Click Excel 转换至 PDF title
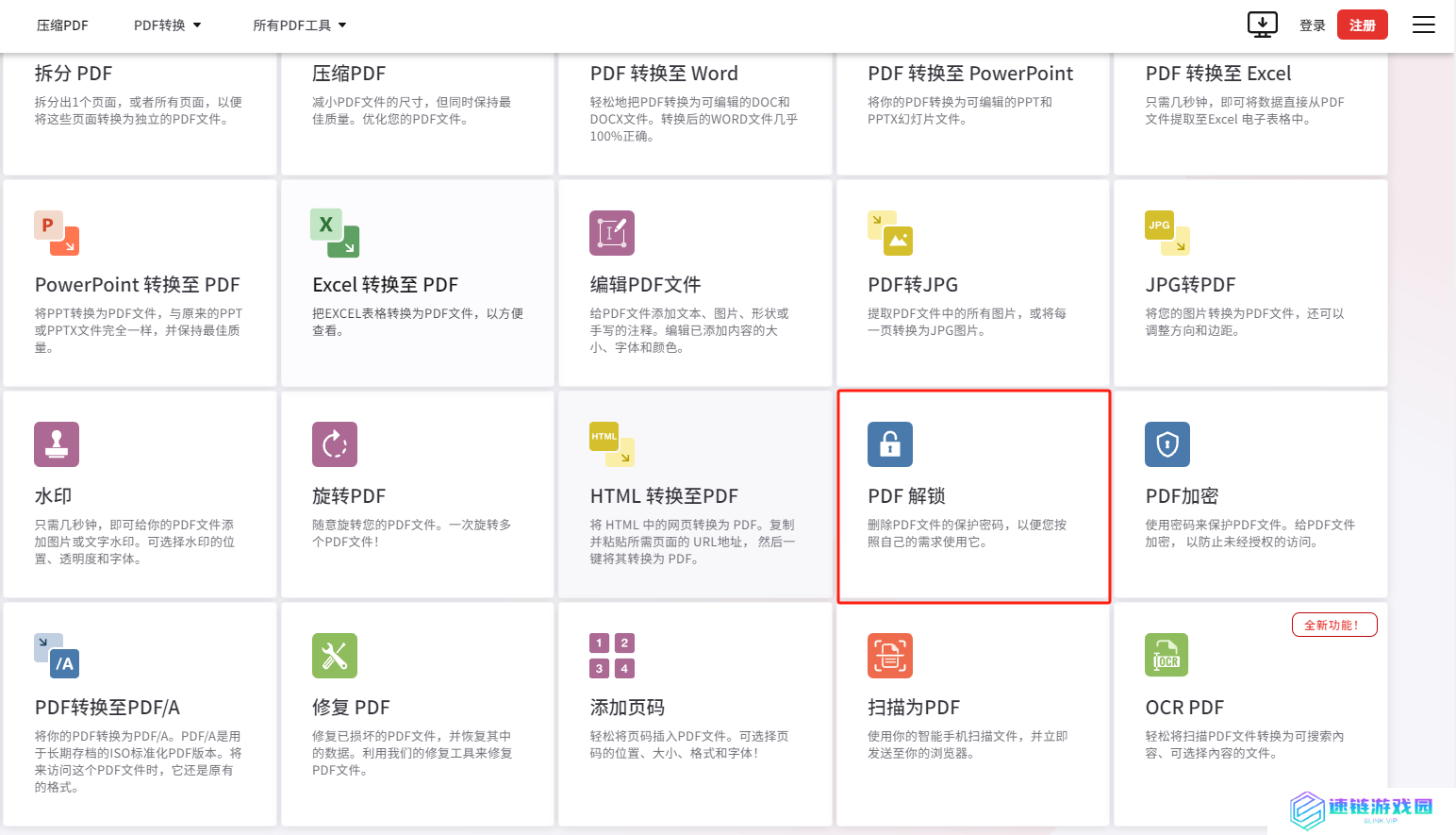The height and width of the screenshot is (835, 1456). tap(386, 285)
